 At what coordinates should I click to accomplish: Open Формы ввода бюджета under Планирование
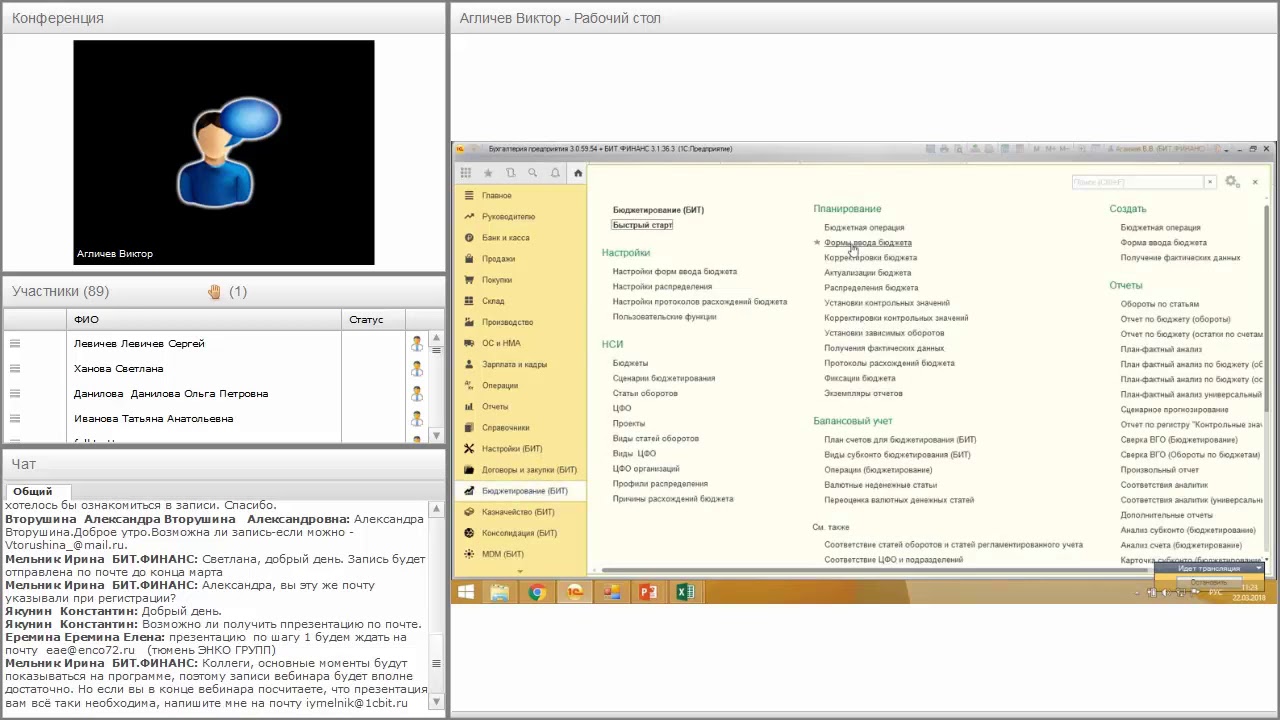click(868, 243)
